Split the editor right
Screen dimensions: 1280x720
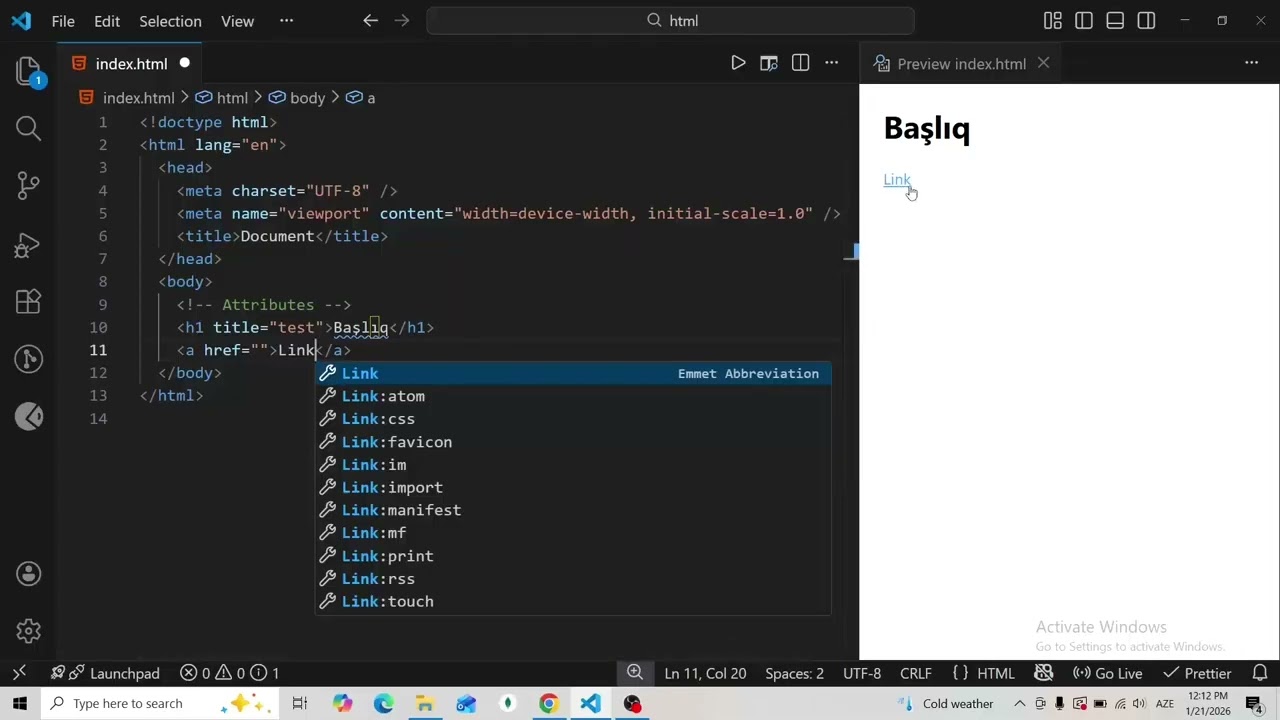point(800,63)
